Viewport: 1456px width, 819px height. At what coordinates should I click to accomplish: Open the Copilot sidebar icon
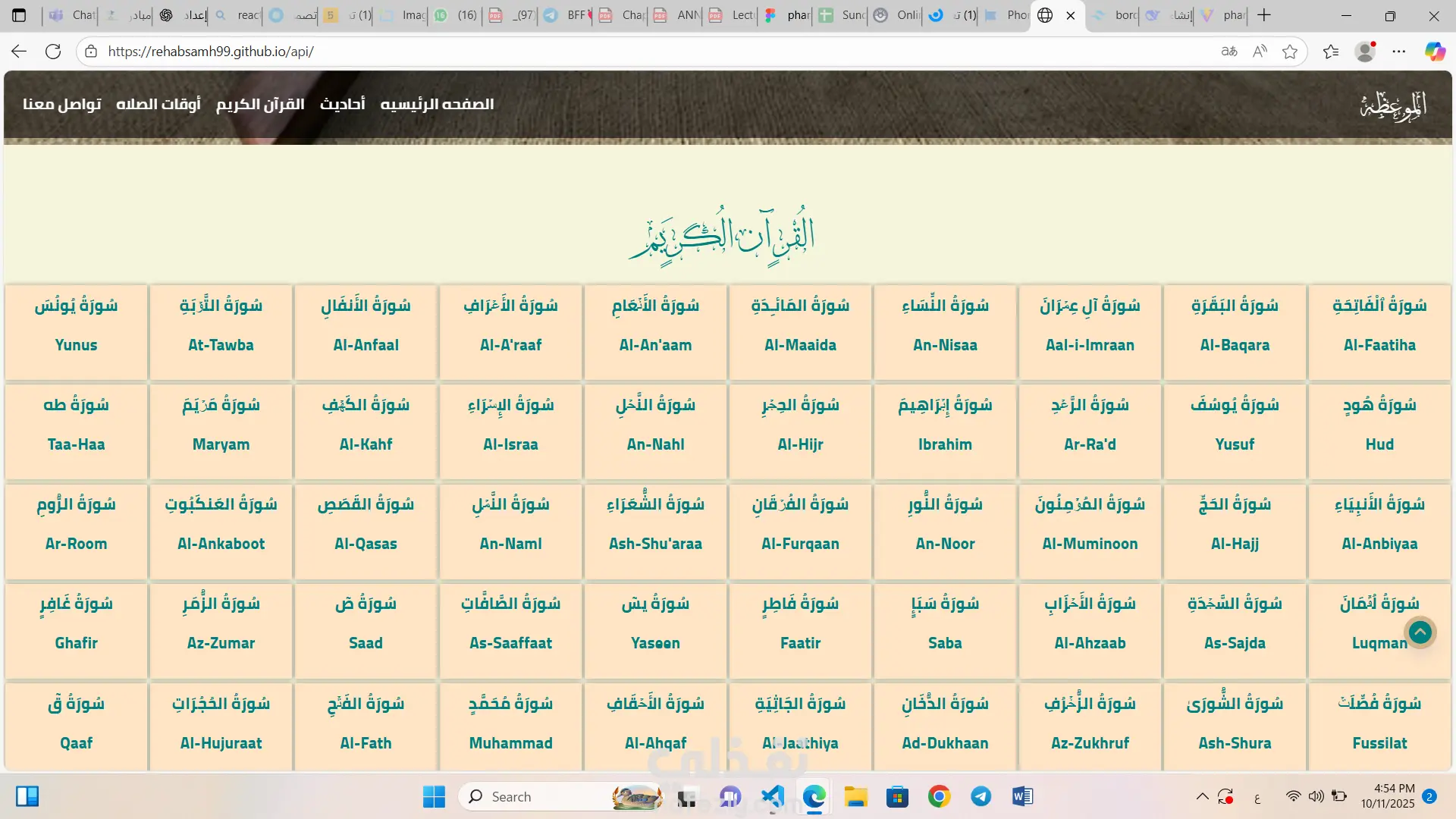point(1434,52)
